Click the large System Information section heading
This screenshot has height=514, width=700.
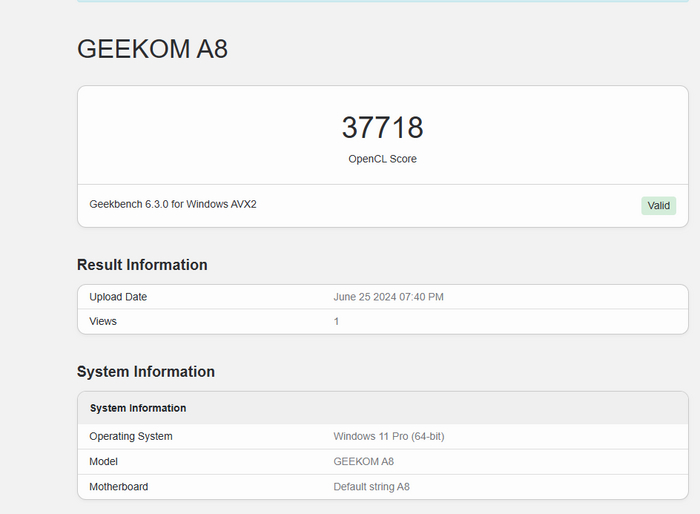coord(146,372)
